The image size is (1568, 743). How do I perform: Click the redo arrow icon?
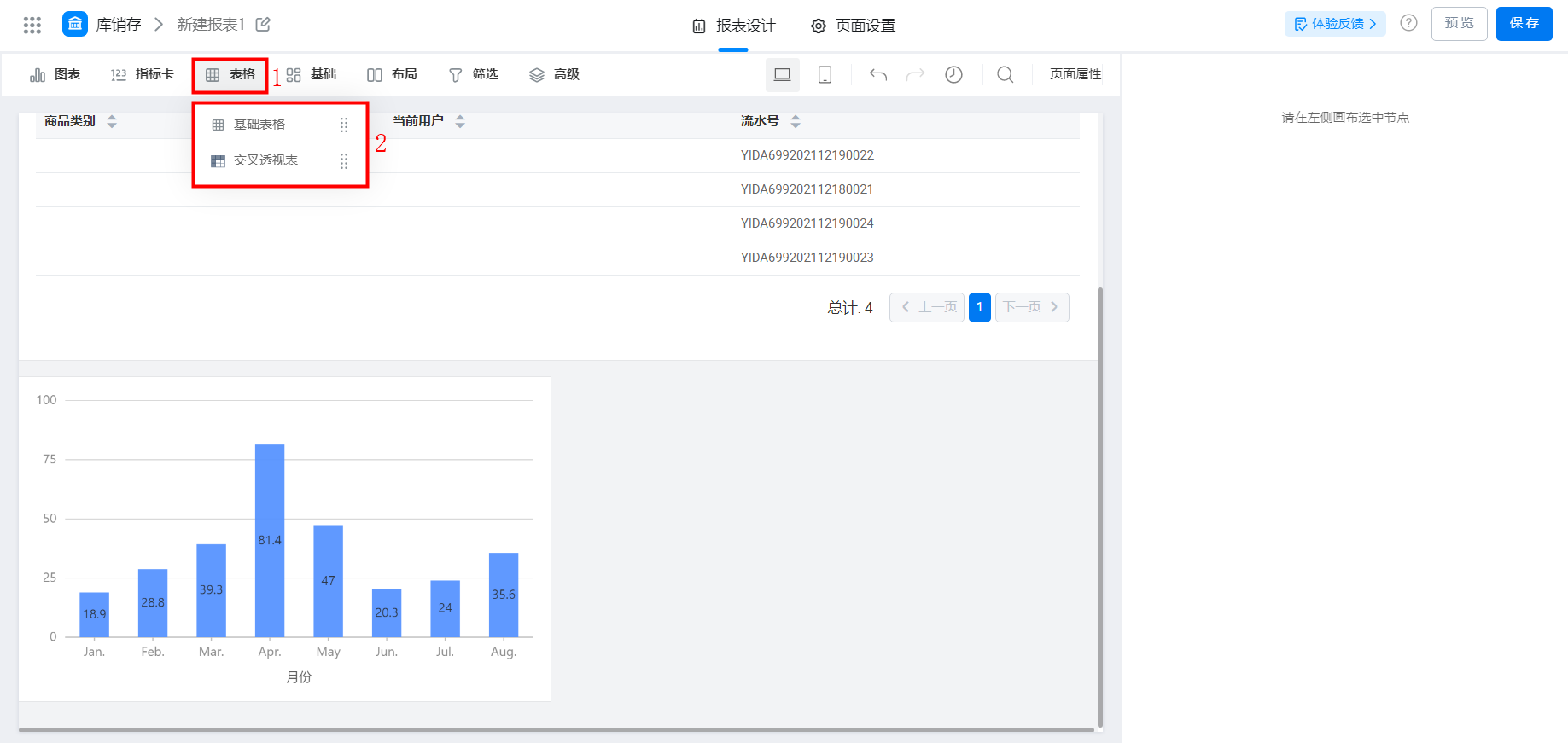[x=915, y=75]
